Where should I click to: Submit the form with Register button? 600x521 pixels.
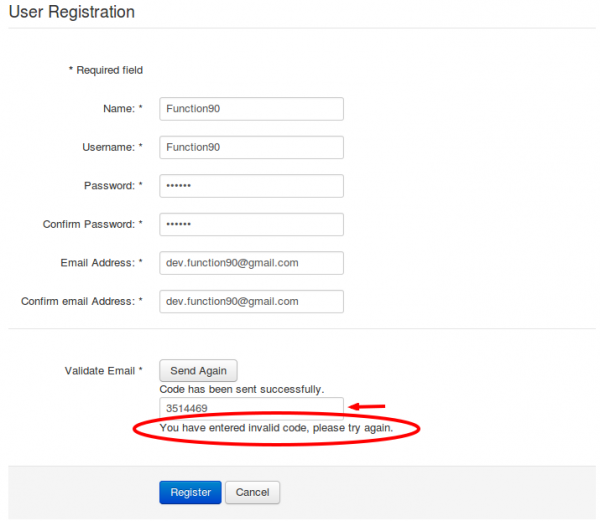click(190, 492)
